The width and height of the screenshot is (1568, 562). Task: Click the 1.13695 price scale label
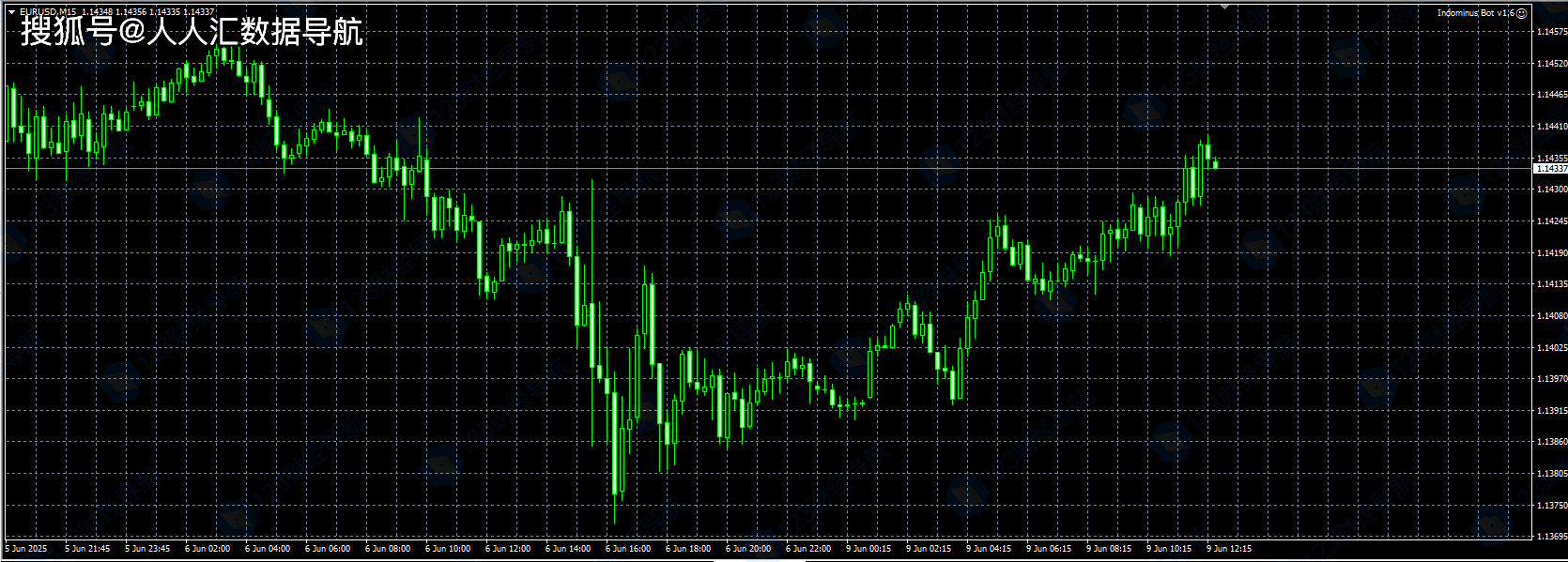pos(1551,537)
